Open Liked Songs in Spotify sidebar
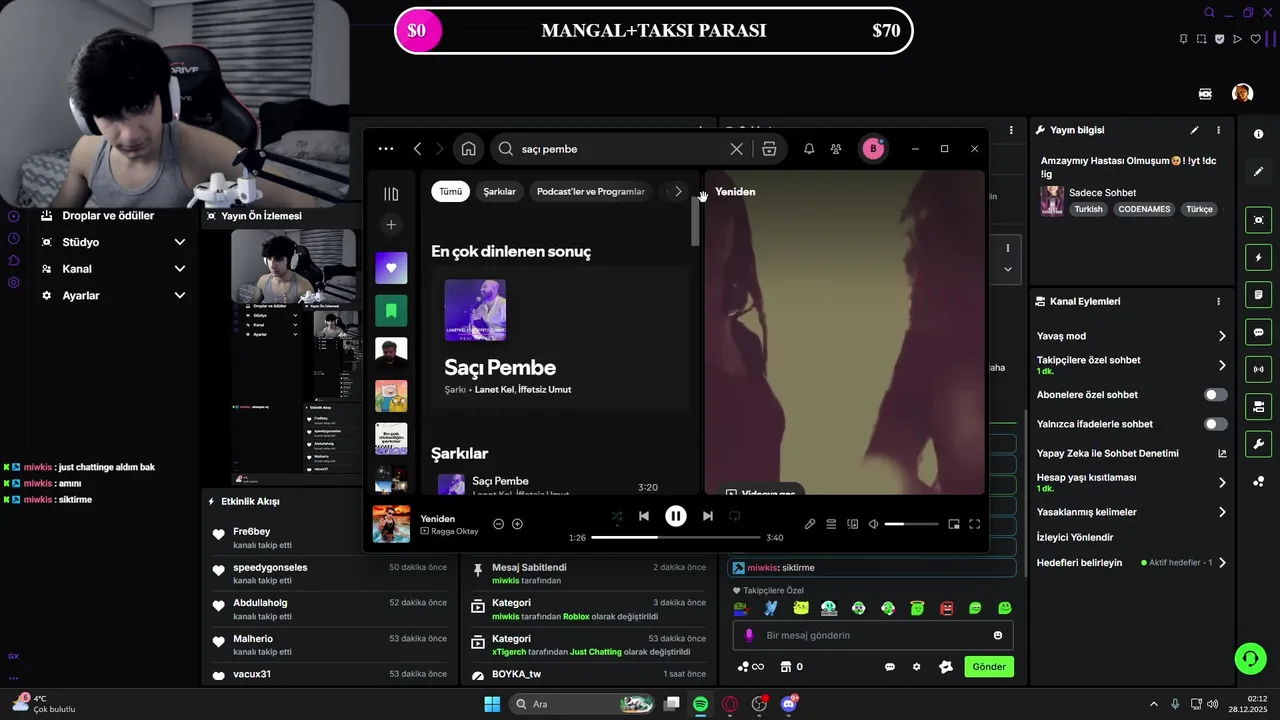This screenshot has height=720, width=1280. click(x=391, y=268)
